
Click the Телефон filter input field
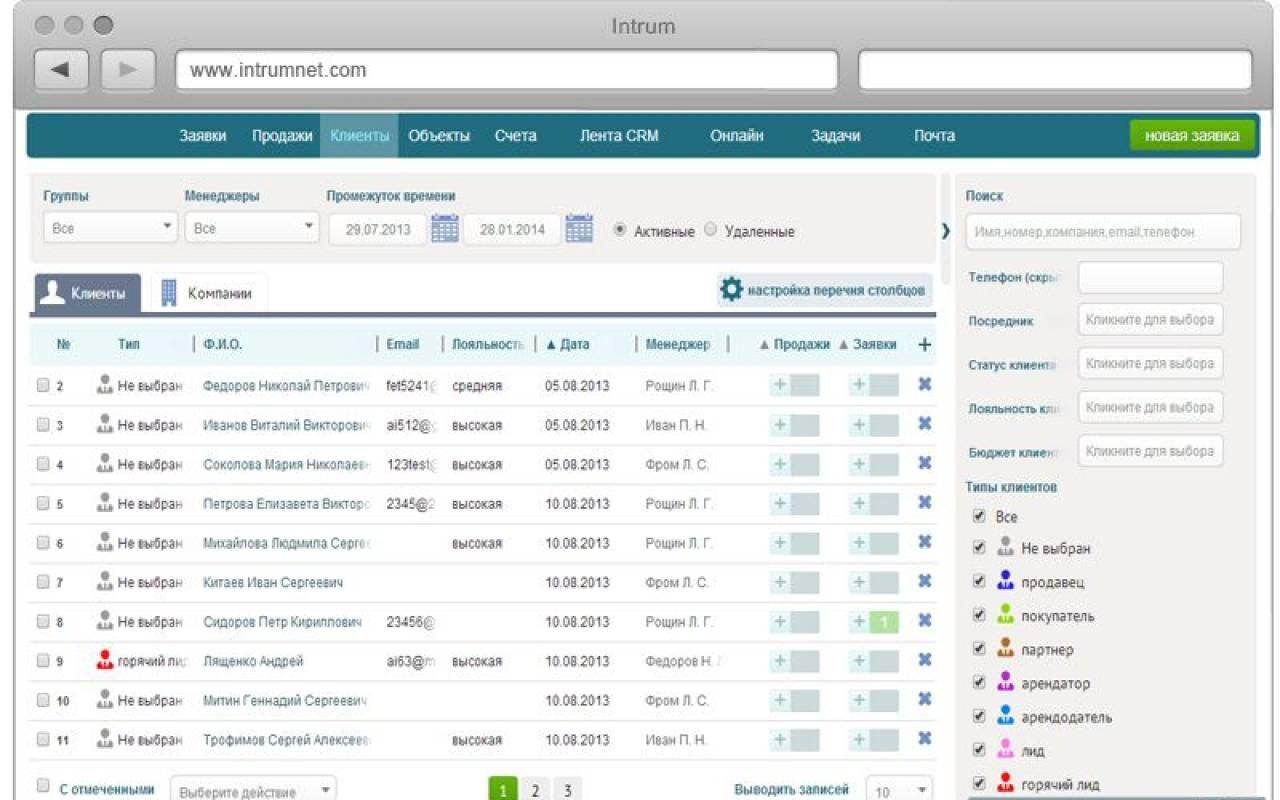pos(1150,277)
